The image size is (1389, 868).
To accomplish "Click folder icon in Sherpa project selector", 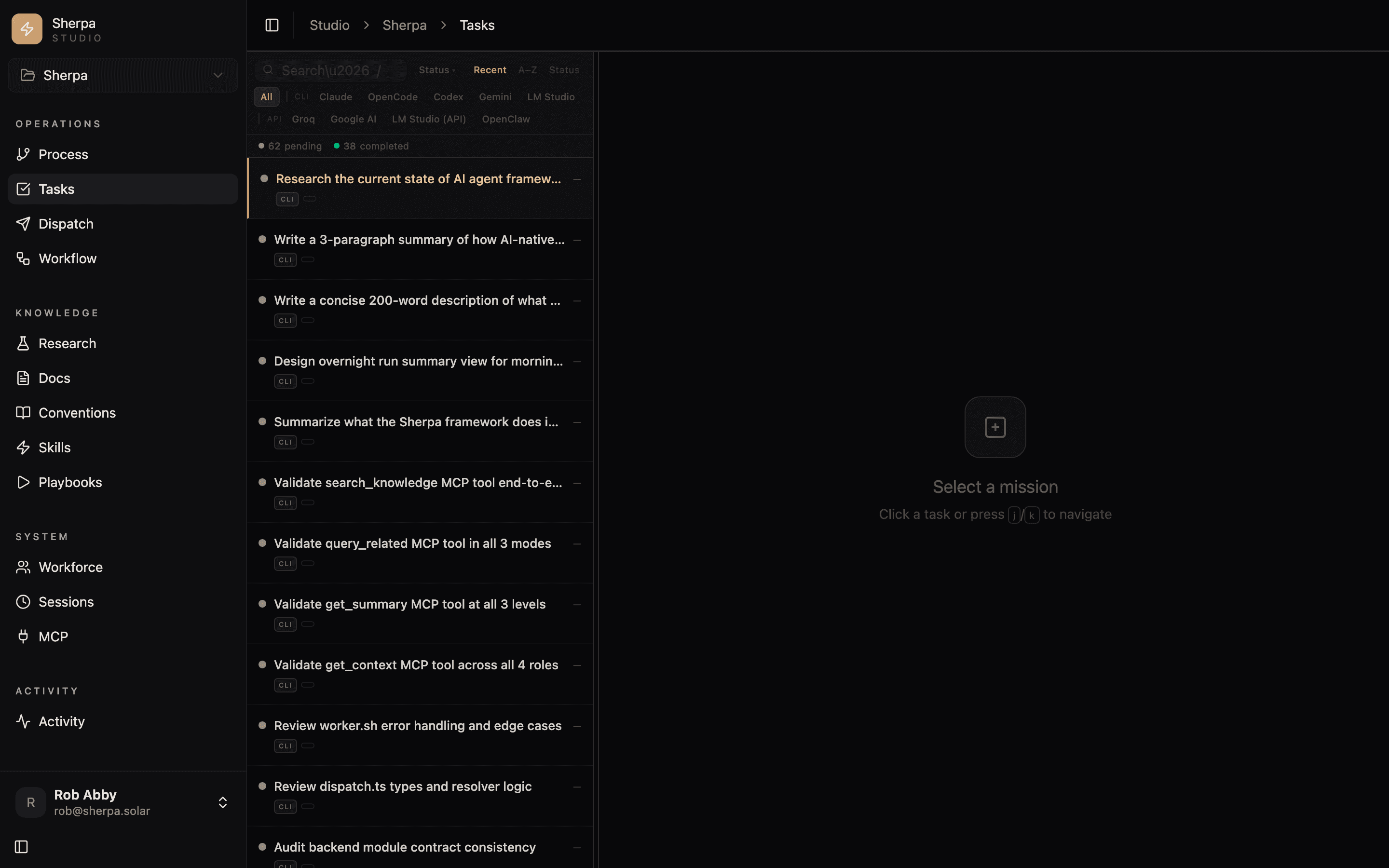I will pyautogui.click(x=27, y=75).
